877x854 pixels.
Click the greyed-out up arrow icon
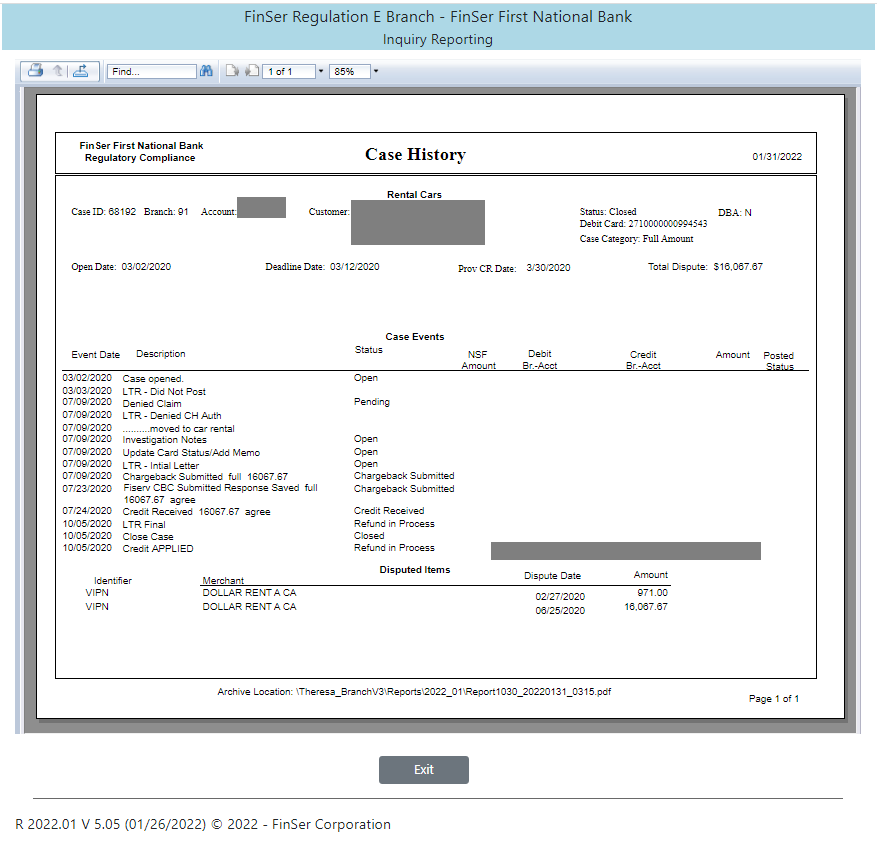pyautogui.click(x=58, y=71)
